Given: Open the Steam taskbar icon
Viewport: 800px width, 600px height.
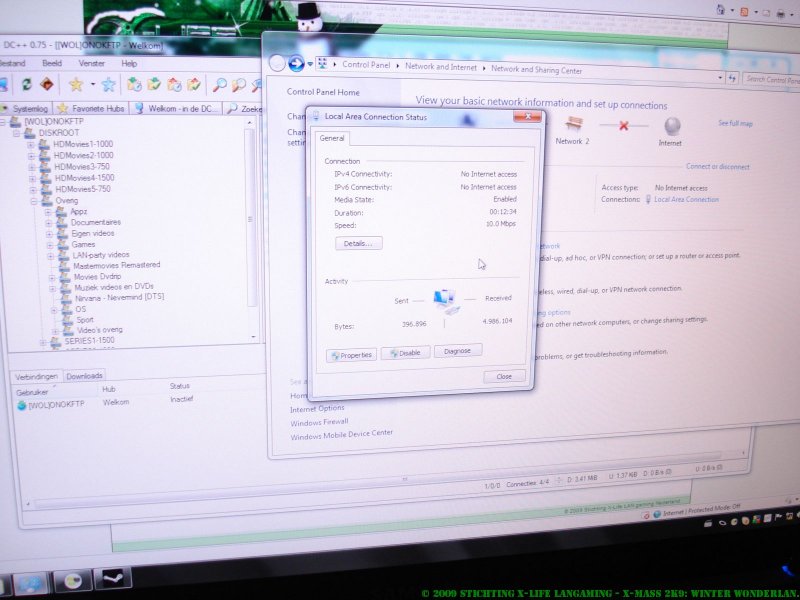Looking at the screenshot, I should [113, 578].
